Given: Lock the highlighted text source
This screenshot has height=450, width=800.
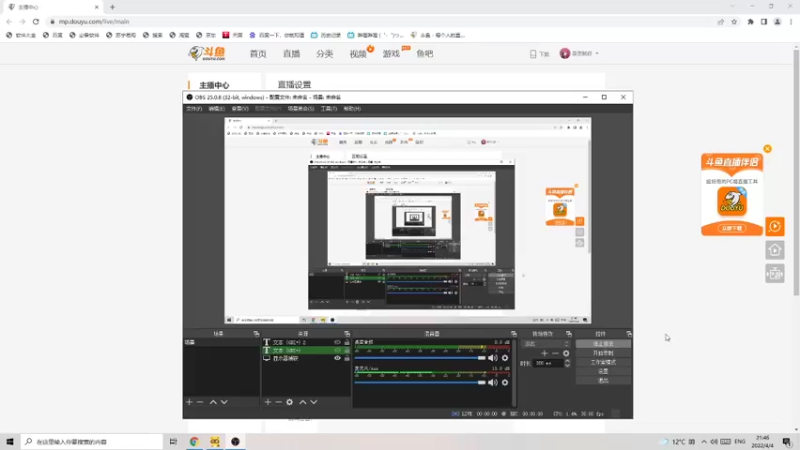Looking at the screenshot, I should (347, 351).
